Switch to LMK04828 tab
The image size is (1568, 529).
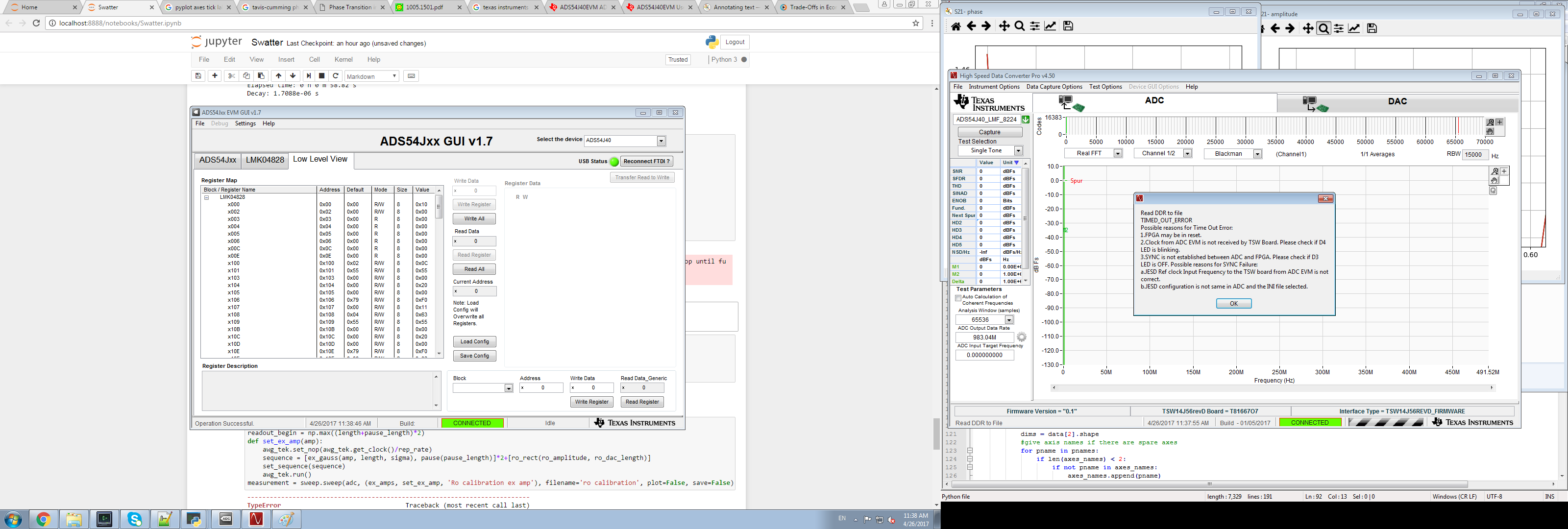coord(265,160)
